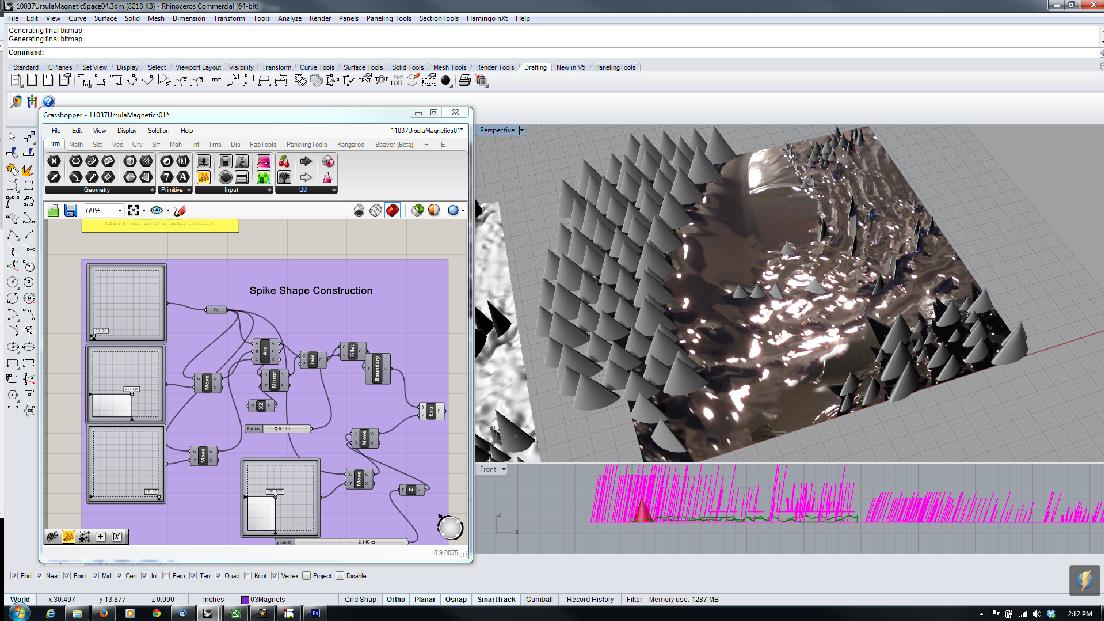Toggle the Mid osnap checkbox
This screenshot has width=1104, height=621.
(x=95, y=576)
